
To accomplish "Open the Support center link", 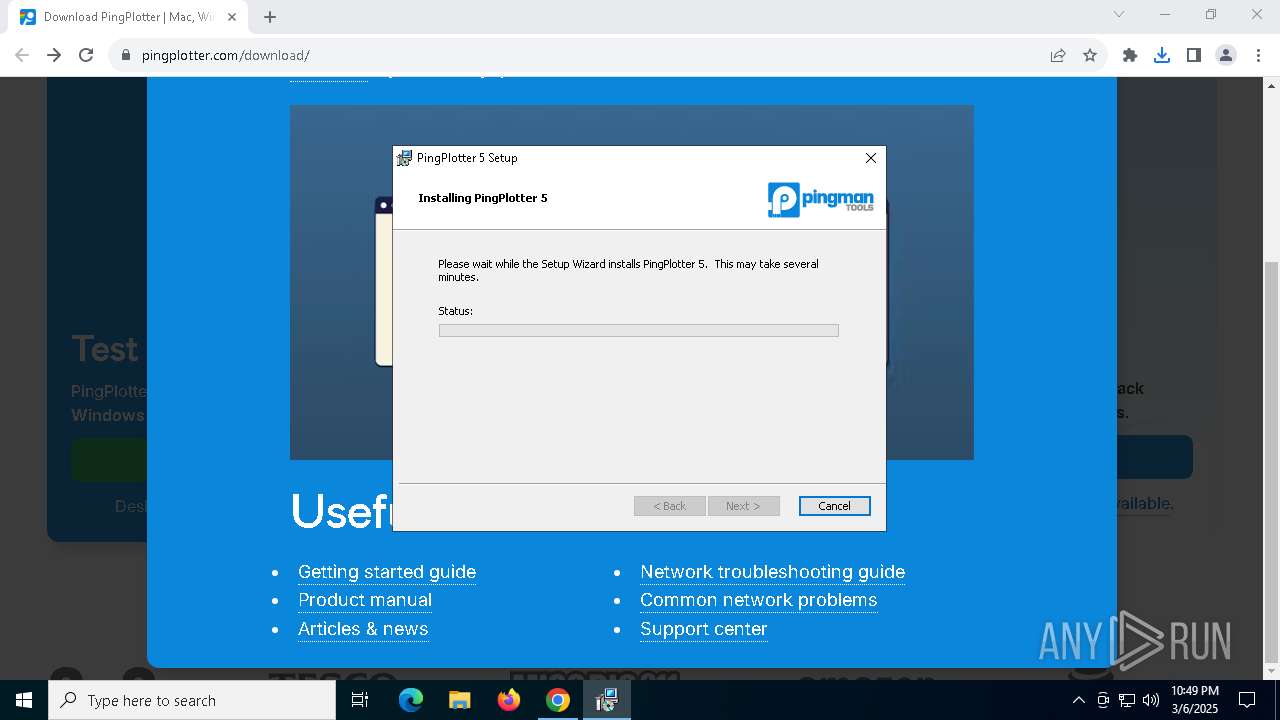I will click(x=704, y=629).
